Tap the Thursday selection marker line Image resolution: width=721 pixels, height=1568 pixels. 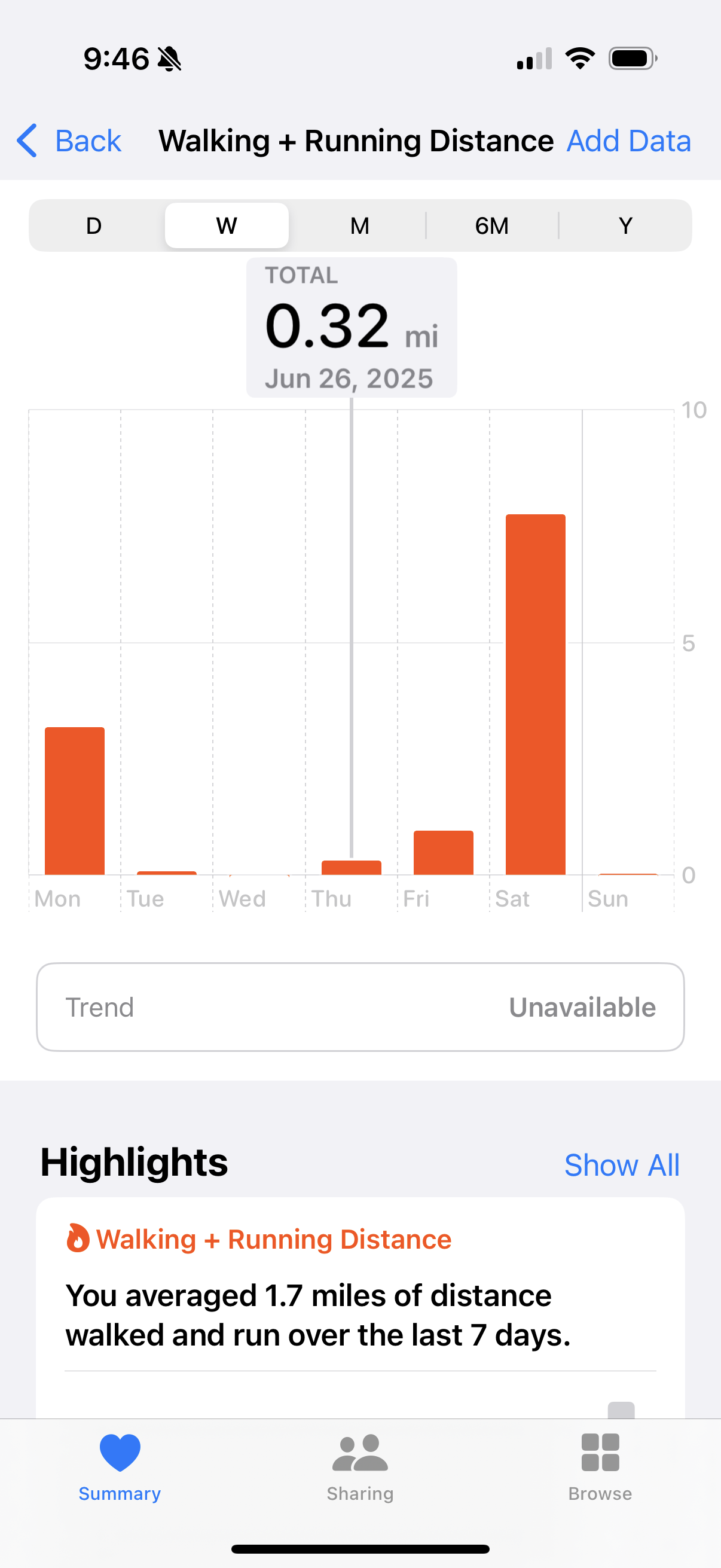click(x=352, y=627)
